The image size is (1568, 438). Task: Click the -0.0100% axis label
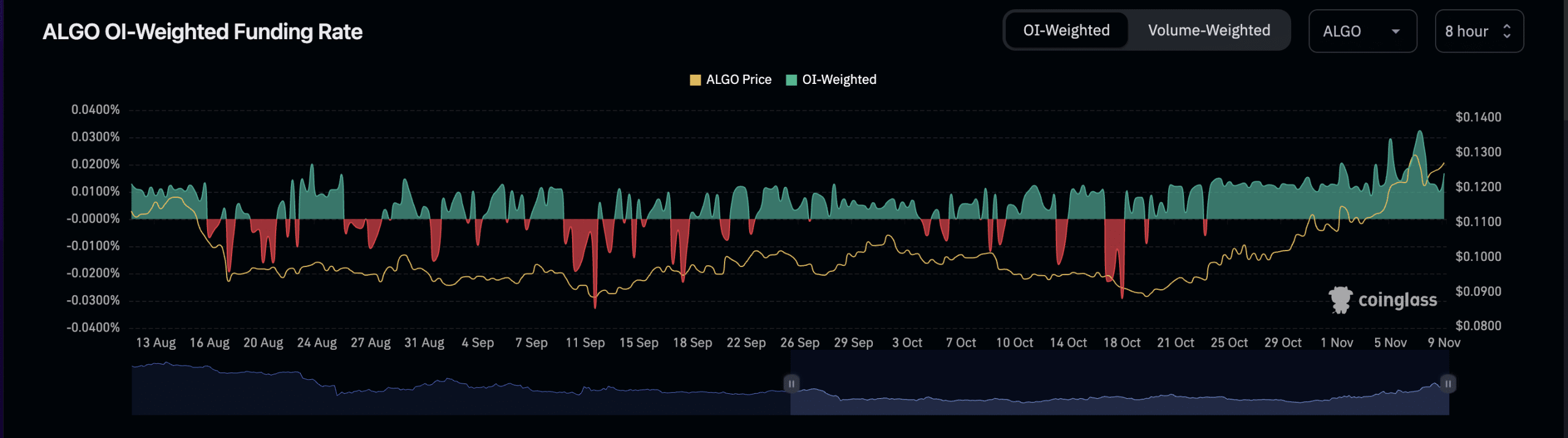93,246
